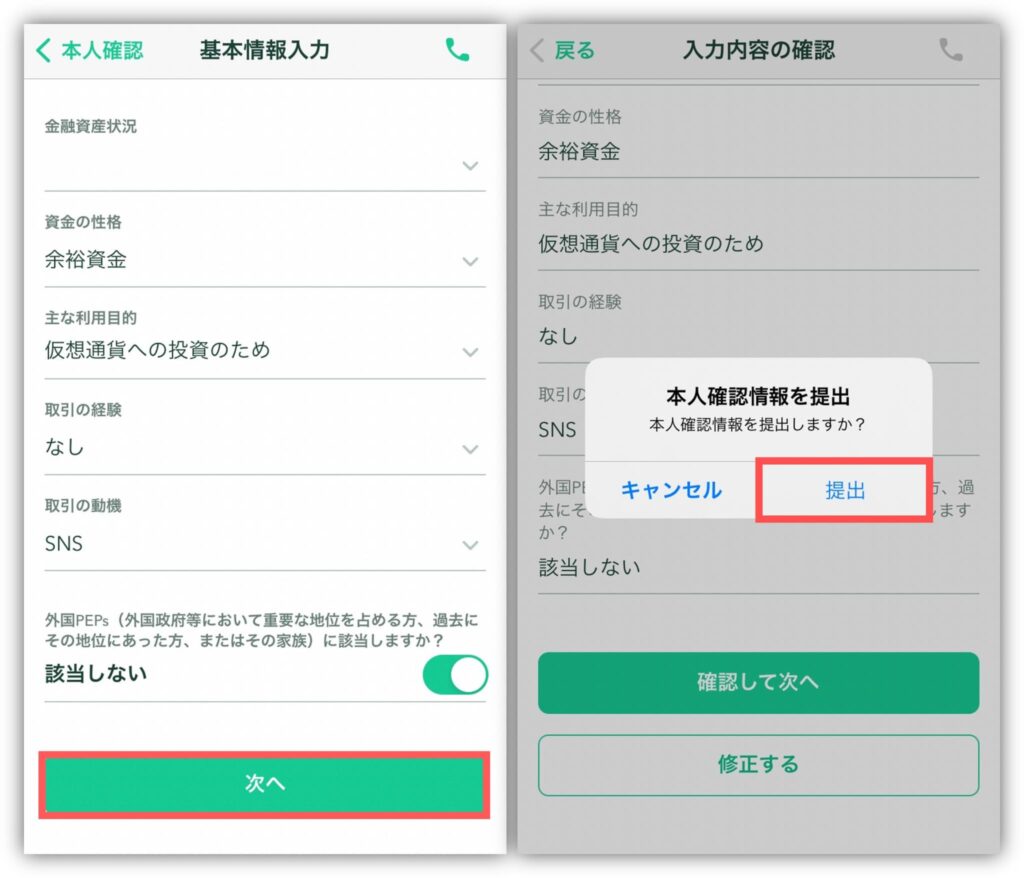The width and height of the screenshot is (1024, 878).
Task: Select 余裕資金 value in 資金の性格 field
Action: (86, 260)
